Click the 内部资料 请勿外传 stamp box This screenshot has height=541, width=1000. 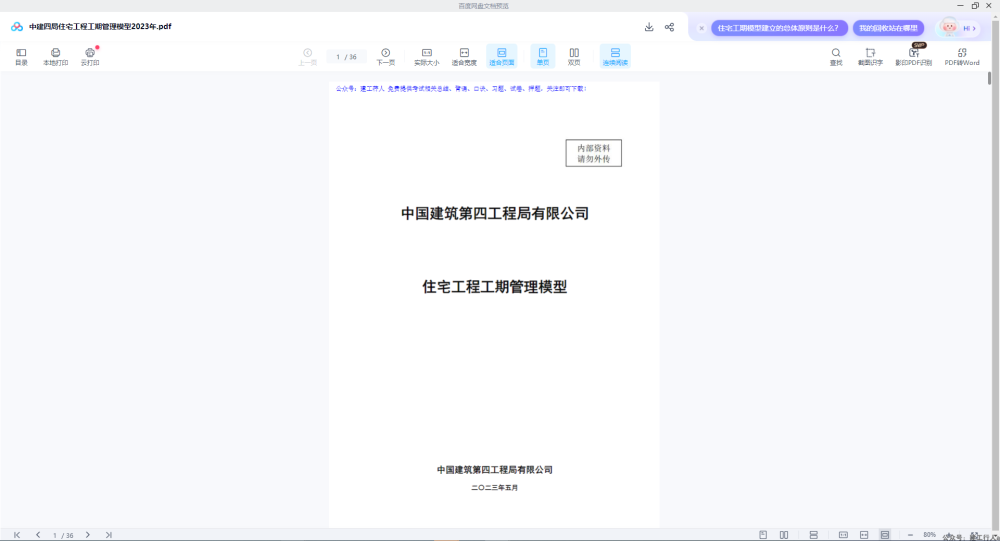594,153
